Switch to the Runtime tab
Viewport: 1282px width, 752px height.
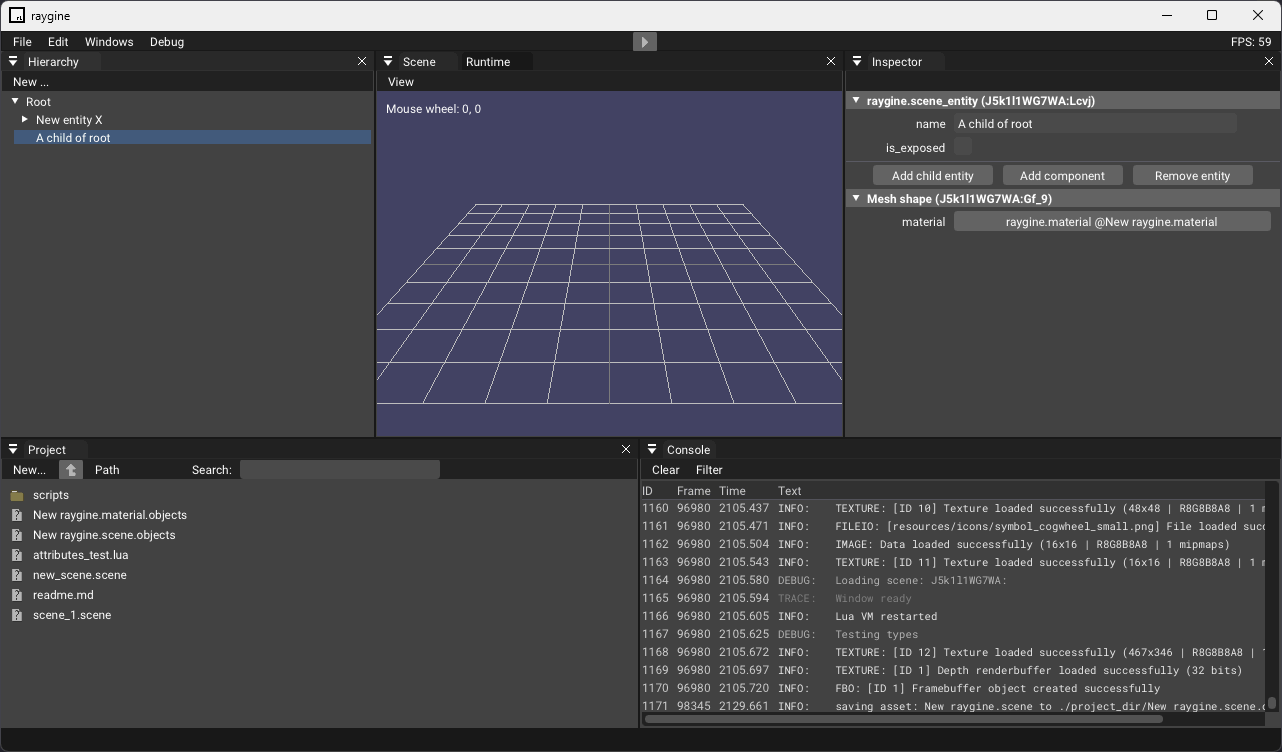(x=488, y=62)
